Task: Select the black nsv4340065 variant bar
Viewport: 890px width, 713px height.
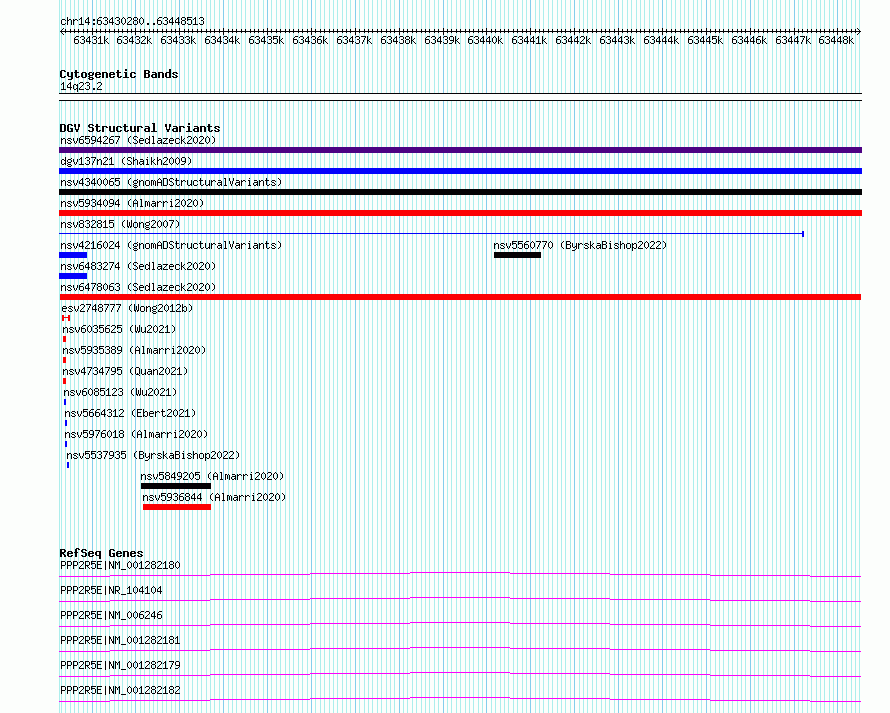Action: point(460,192)
